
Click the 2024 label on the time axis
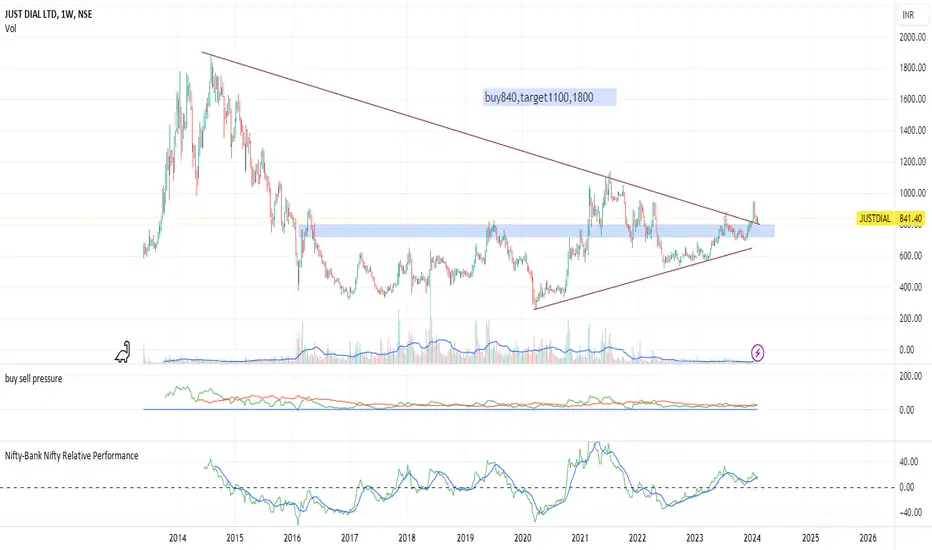[752, 538]
